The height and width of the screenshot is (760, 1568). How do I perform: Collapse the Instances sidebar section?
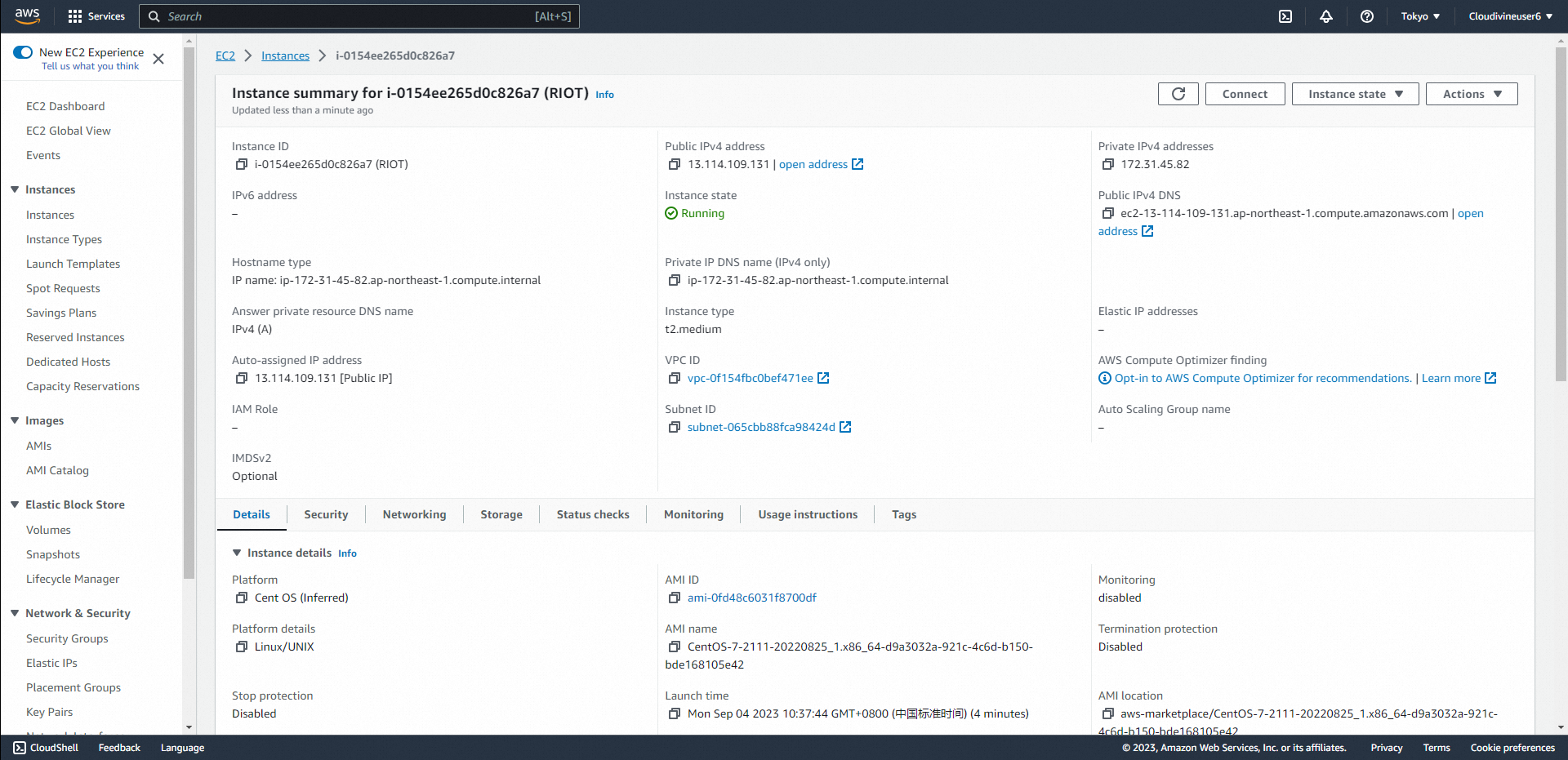click(x=15, y=189)
